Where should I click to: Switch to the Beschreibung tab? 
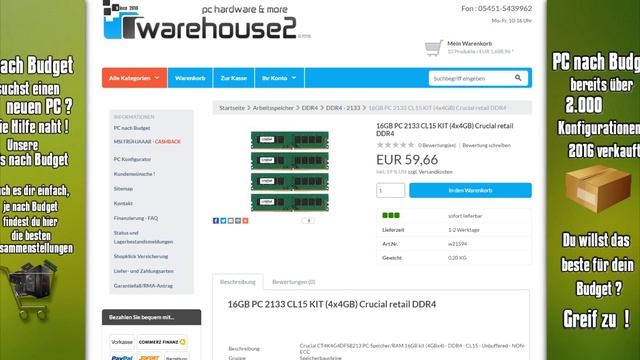coord(238,282)
